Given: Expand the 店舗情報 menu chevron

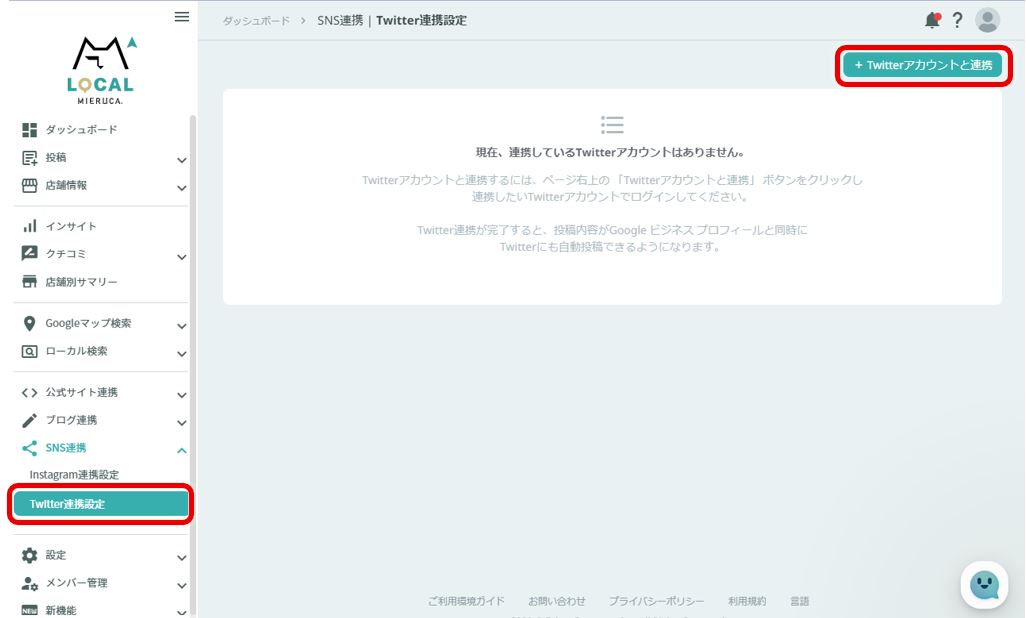Looking at the screenshot, I should (x=182, y=188).
